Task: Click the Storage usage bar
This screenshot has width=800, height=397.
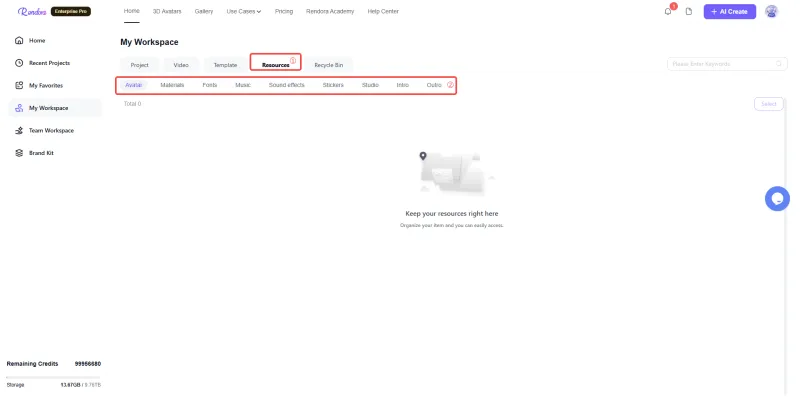Action: tap(53, 377)
